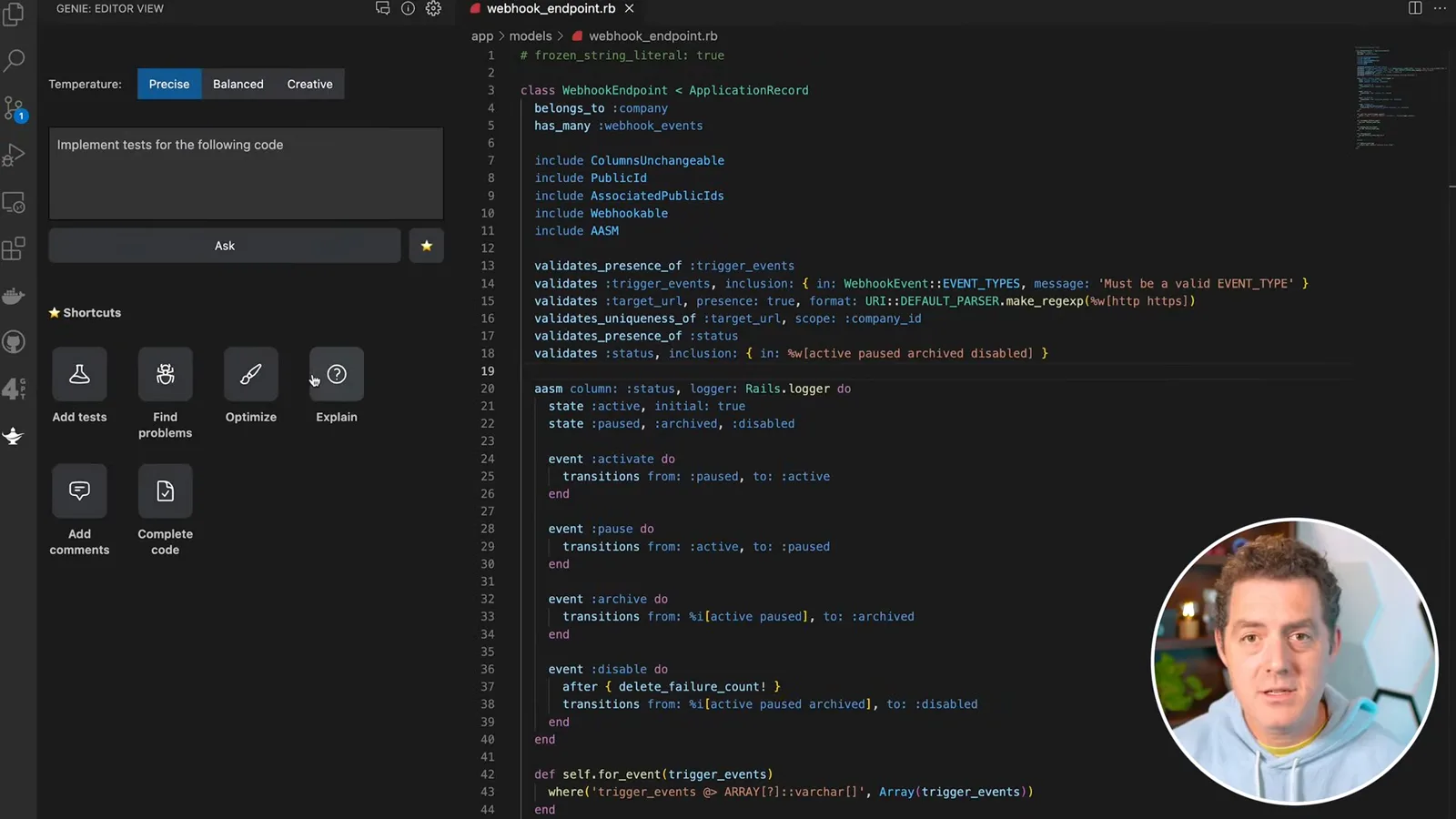Image resolution: width=1456 pixels, height=819 pixels.
Task: Open Extensions view in activity bar
Action: click(14, 249)
